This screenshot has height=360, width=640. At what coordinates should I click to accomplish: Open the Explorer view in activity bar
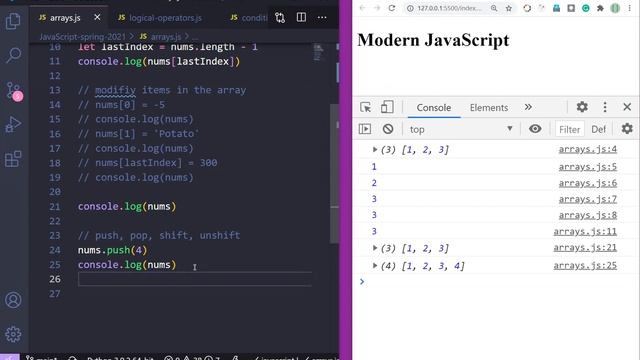pyautogui.click(x=13, y=20)
